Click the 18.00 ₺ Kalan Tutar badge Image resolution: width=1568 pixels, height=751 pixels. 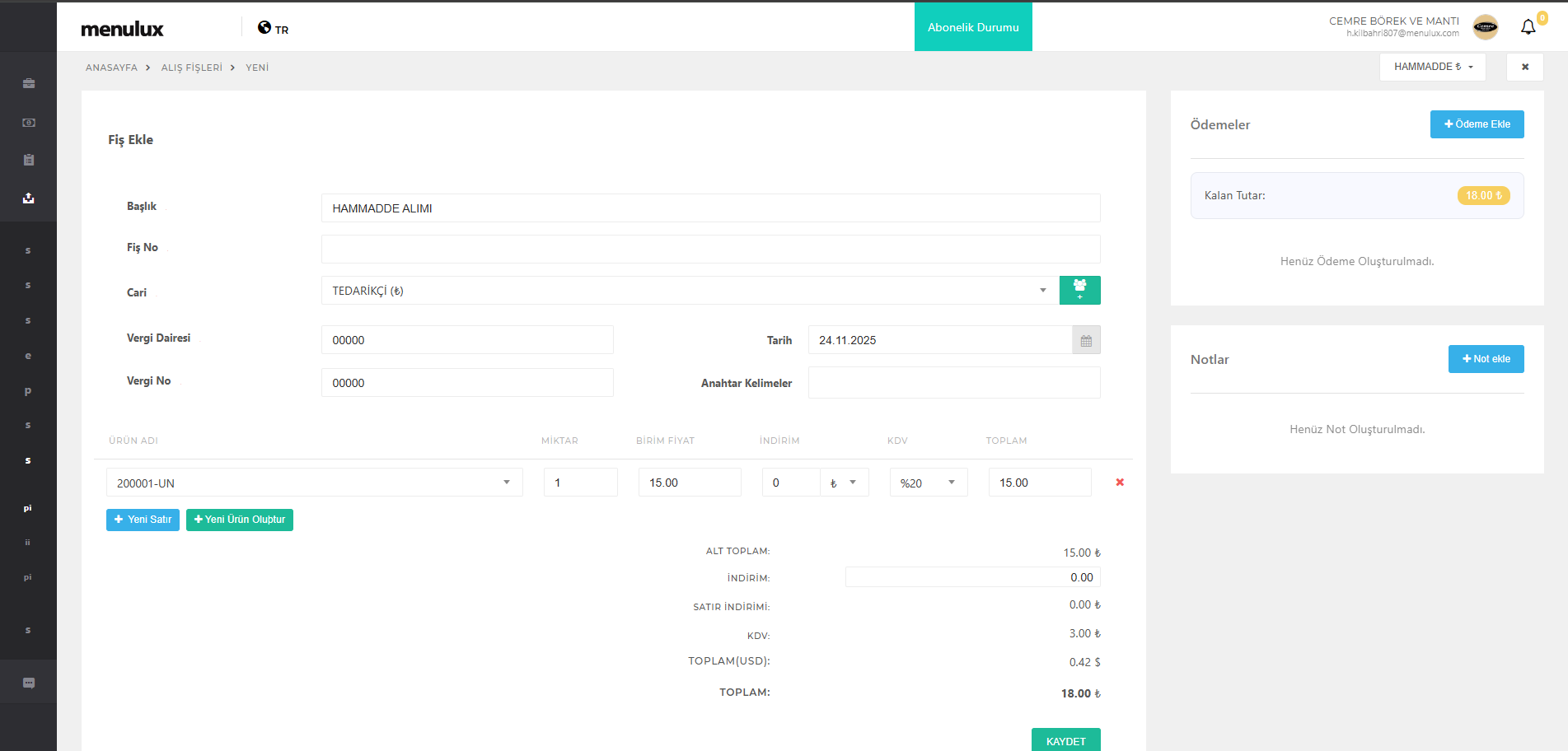pos(1484,195)
